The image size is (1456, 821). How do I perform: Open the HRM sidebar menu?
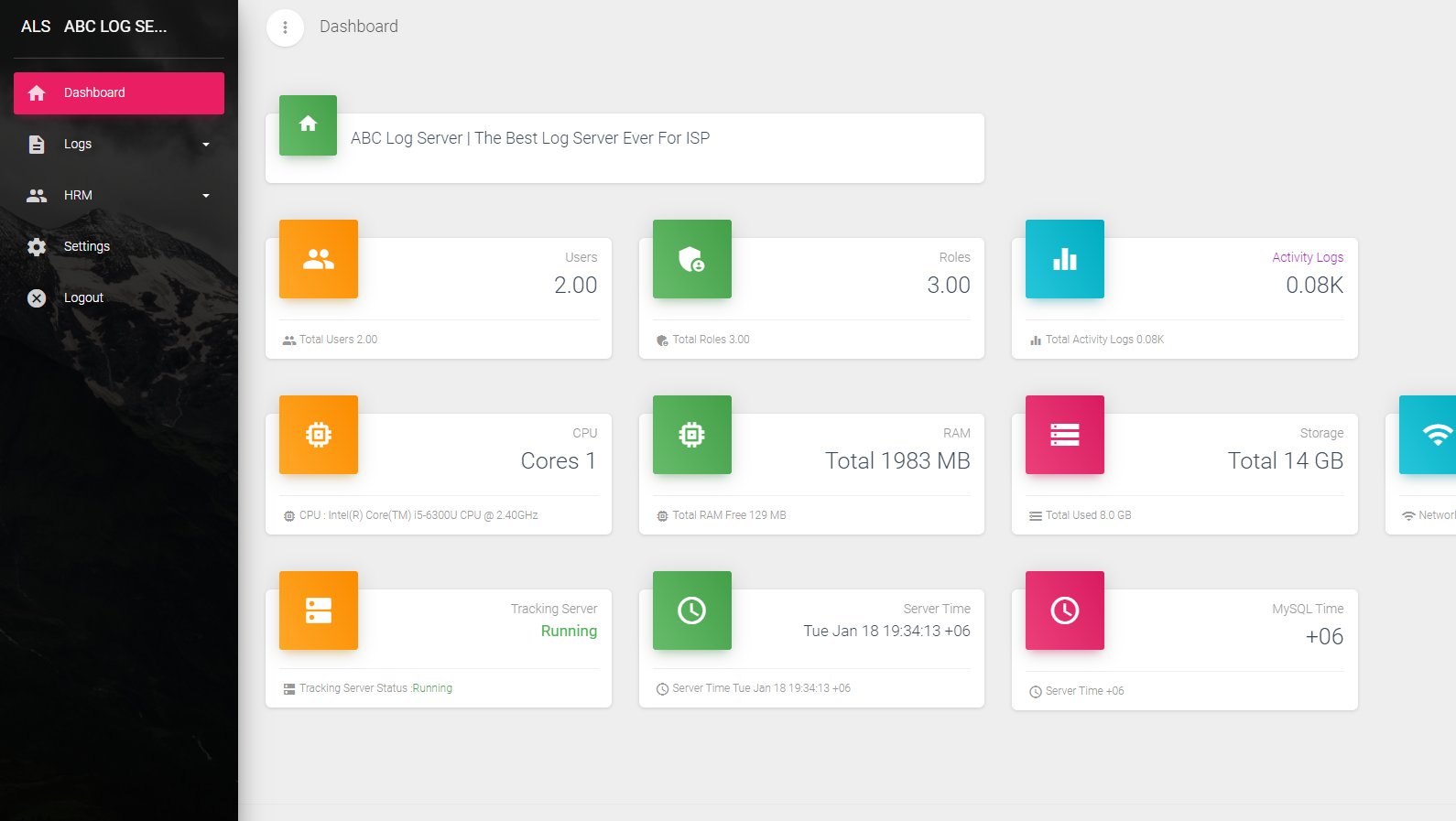119,196
